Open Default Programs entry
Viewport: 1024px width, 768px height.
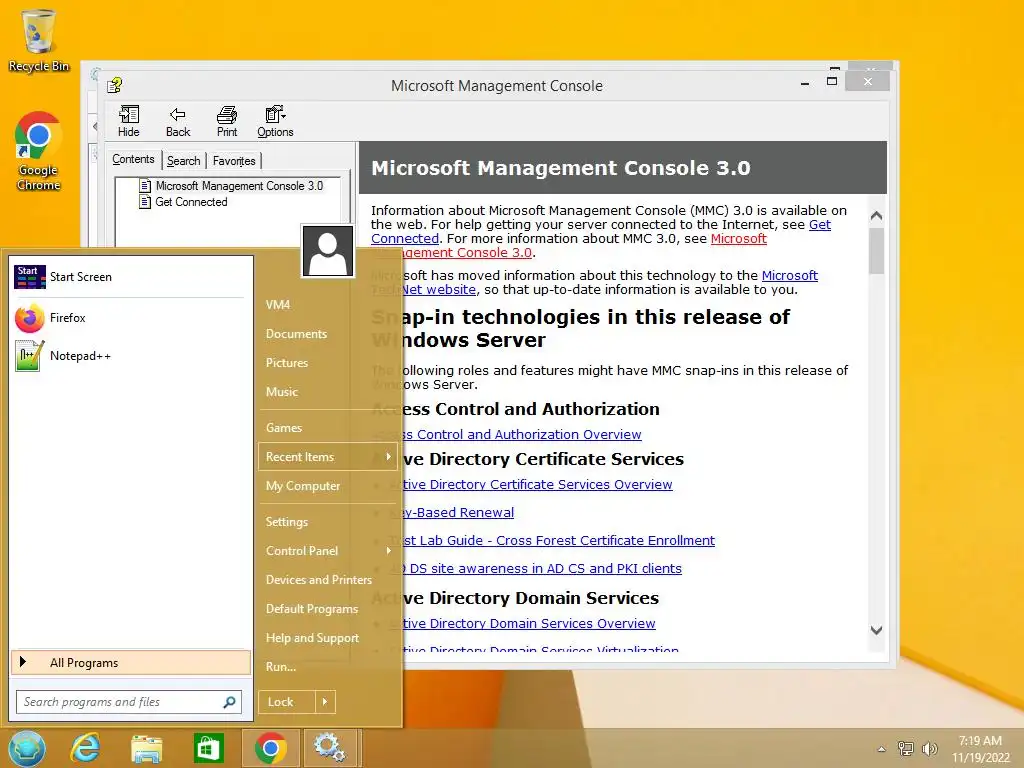coord(312,609)
